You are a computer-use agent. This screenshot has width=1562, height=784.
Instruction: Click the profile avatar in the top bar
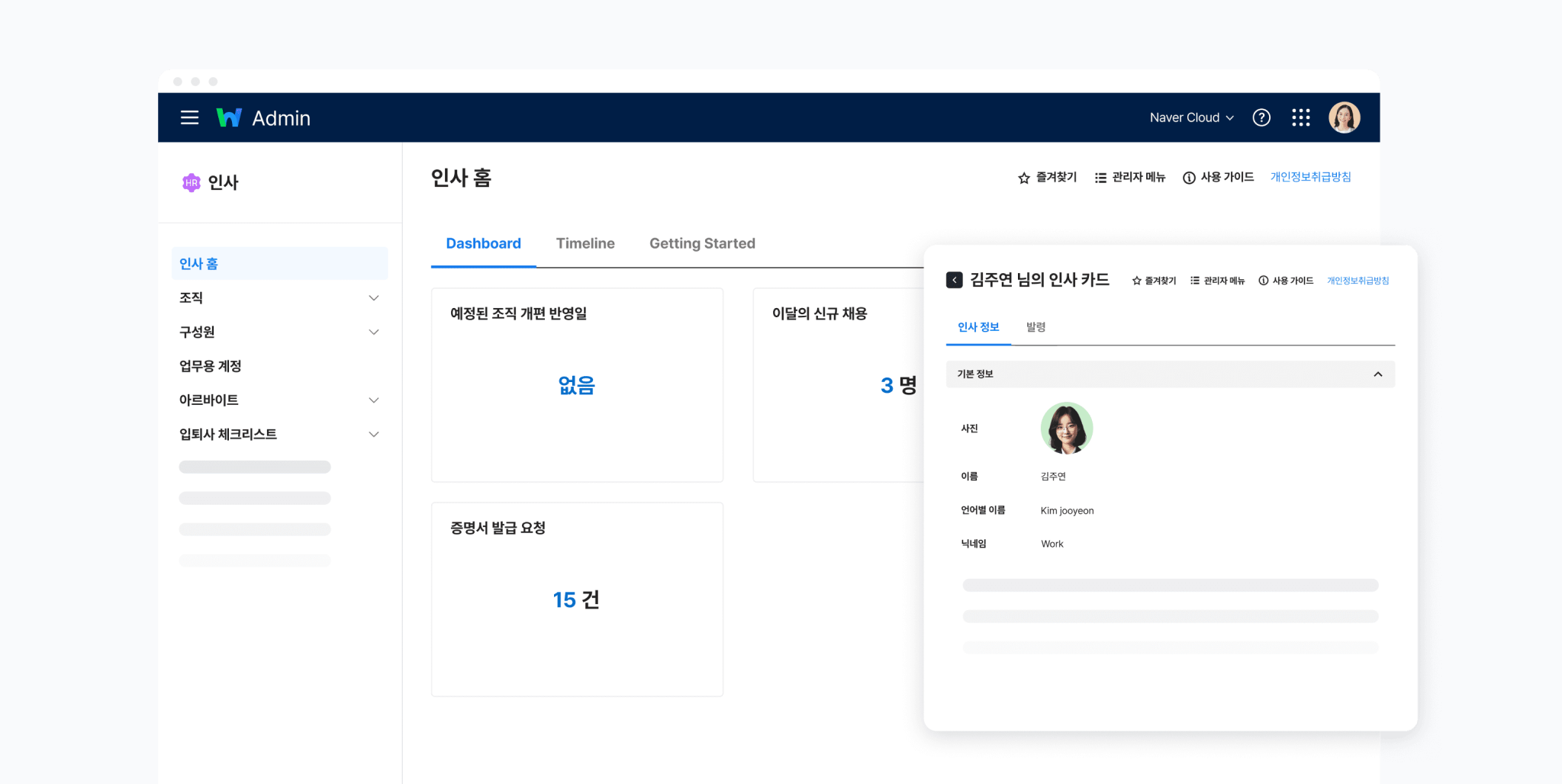pos(1345,117)
